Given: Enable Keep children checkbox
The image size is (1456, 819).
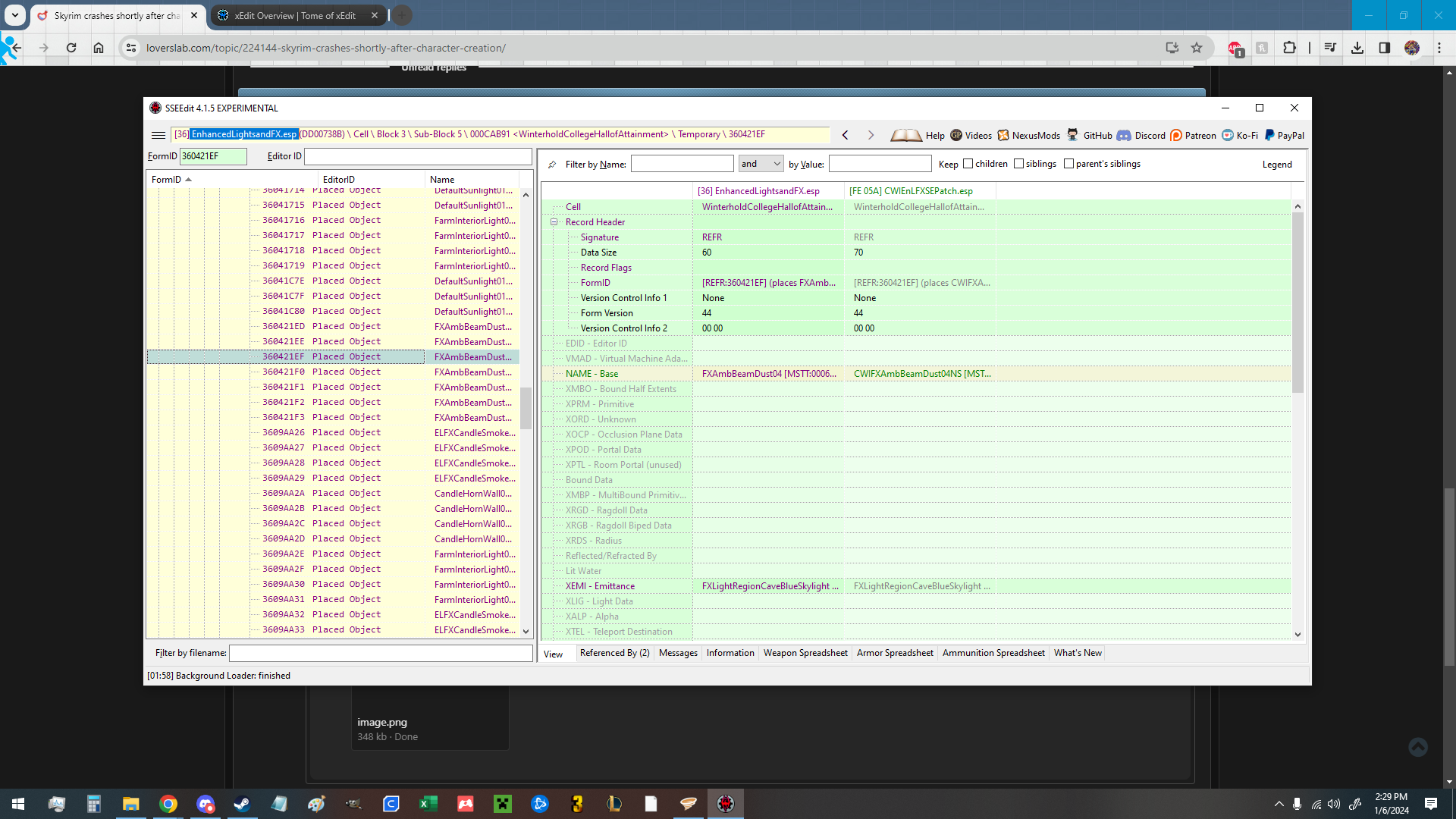Looking at the screenshot, I should (x=968, y=164).
